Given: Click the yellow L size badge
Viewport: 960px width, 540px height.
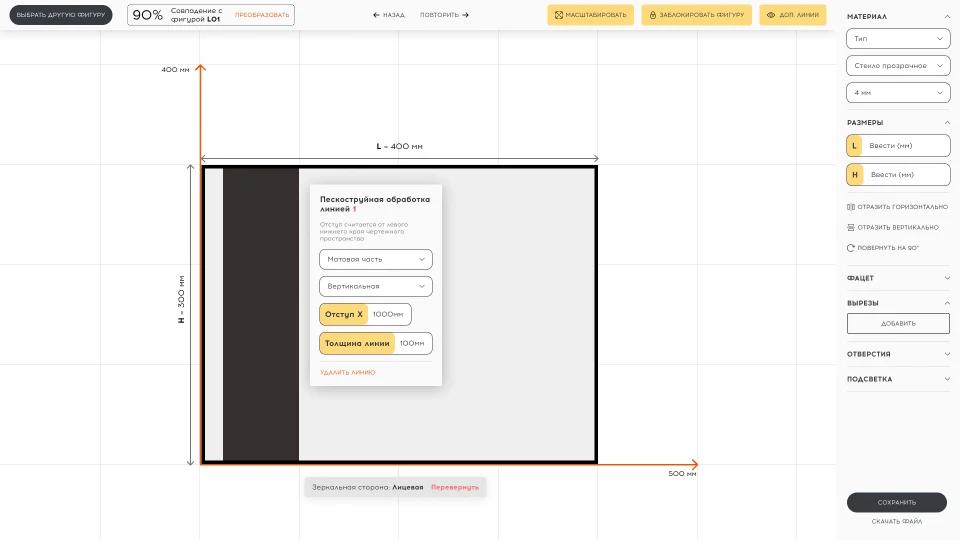Looking at the screenshot, I should coord(854,146).
